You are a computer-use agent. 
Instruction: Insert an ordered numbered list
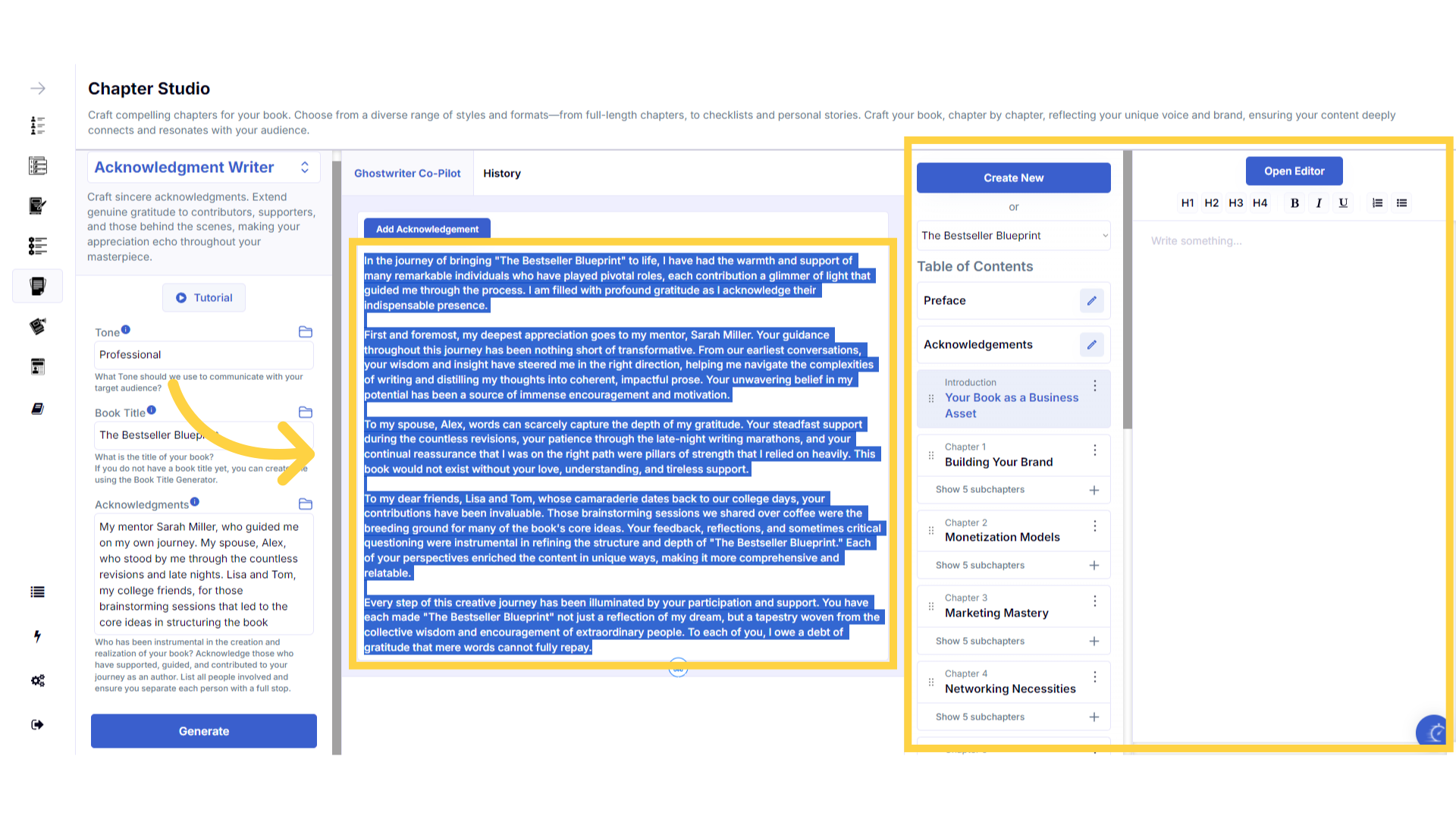click(1377, 203)
